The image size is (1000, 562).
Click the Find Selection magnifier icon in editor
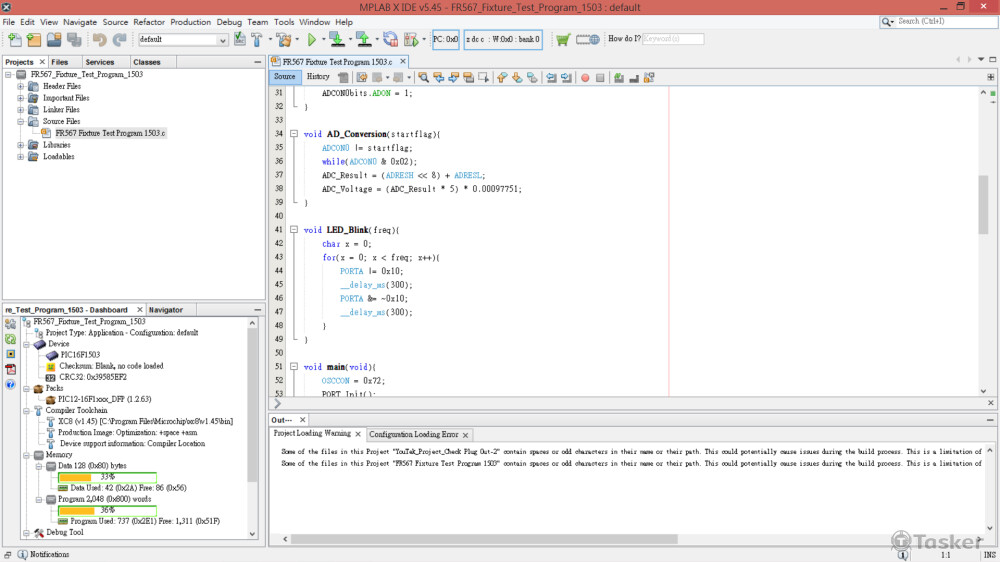pyautogui.click(x=424, y=77)
